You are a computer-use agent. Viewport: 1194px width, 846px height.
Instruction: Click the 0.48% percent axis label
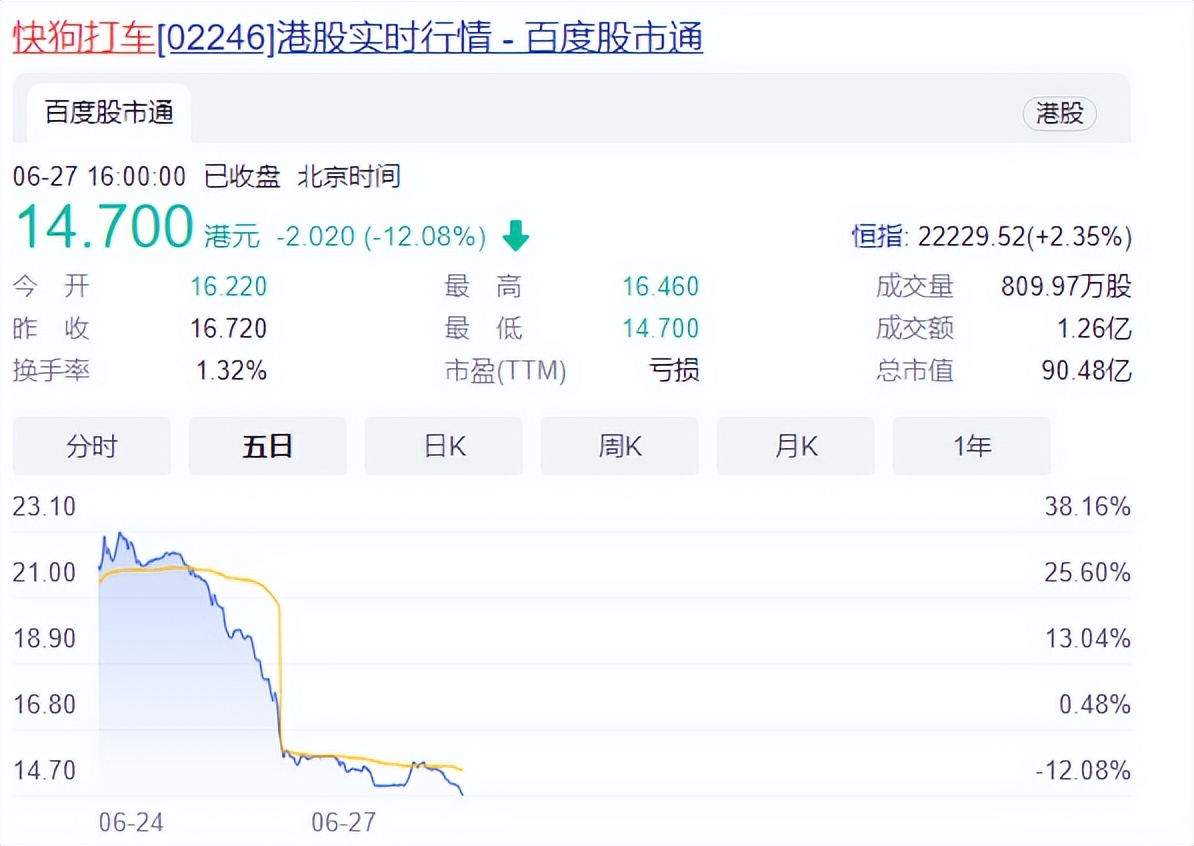(x=1095, y=704)
